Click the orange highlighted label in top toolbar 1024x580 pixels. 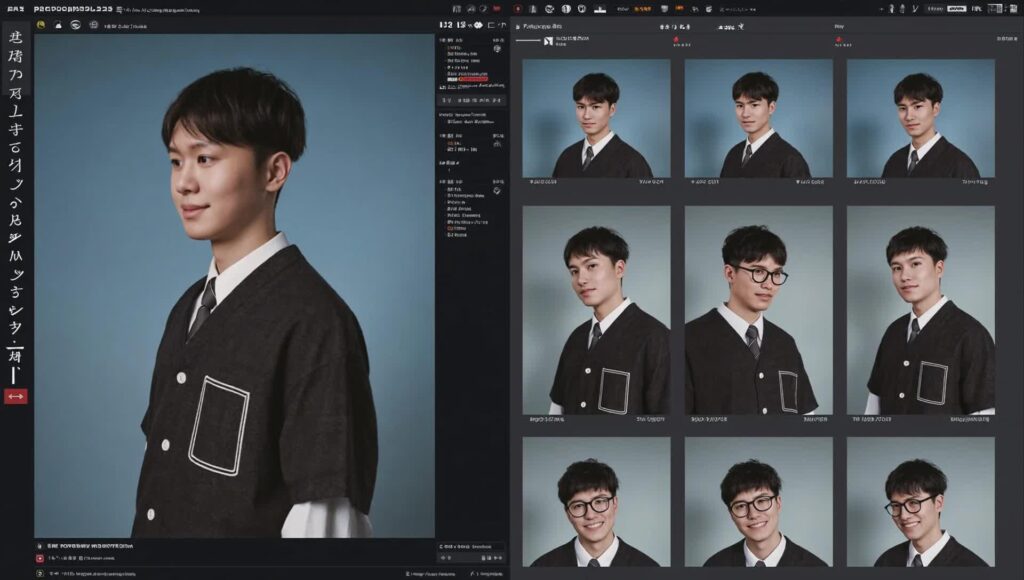click(643, 9)
